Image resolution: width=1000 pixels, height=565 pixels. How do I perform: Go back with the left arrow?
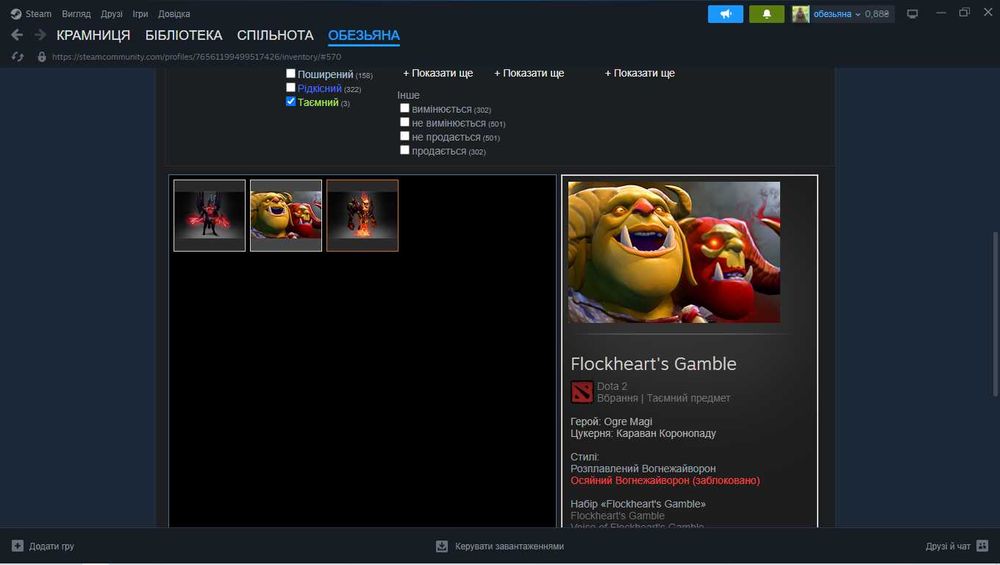pos(17,35)
